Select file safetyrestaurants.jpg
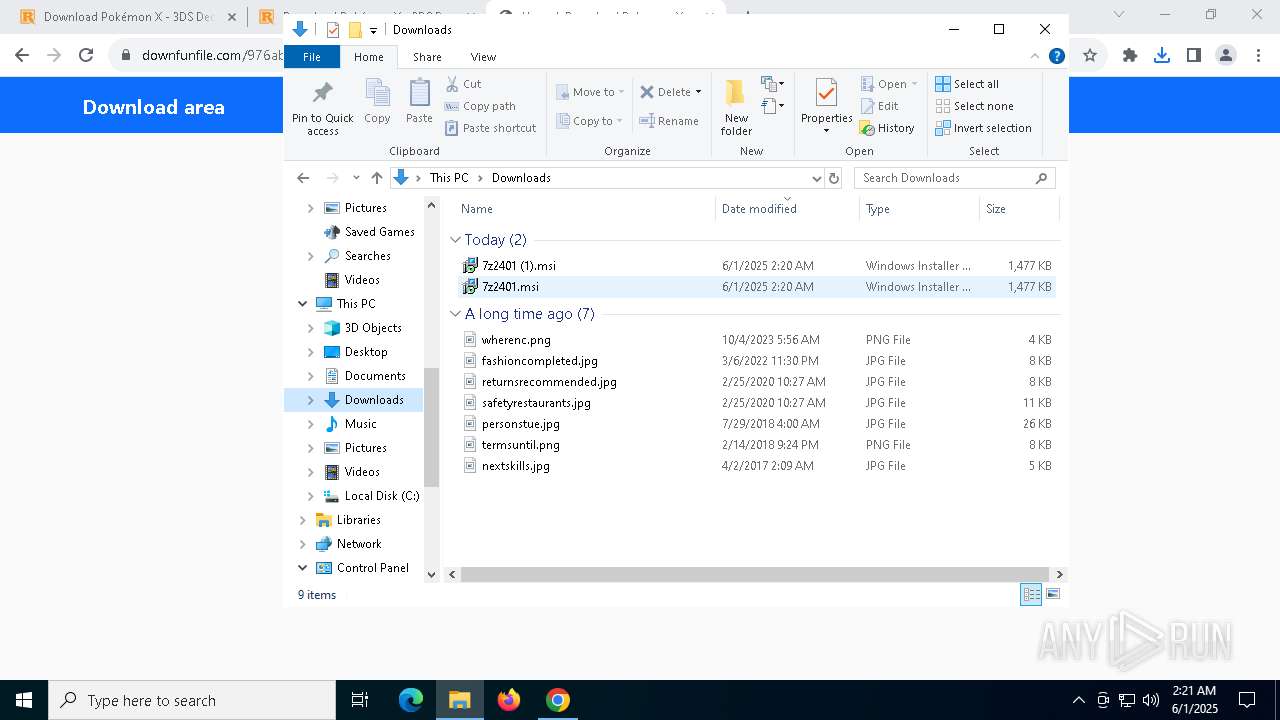 coord(536,403)
